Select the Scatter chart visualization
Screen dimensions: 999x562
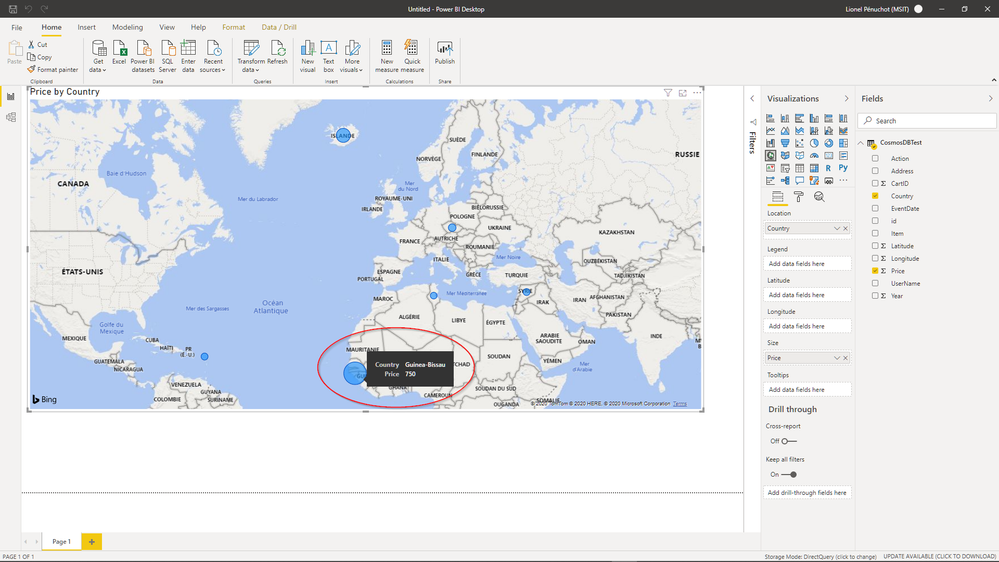pos(800,143)
